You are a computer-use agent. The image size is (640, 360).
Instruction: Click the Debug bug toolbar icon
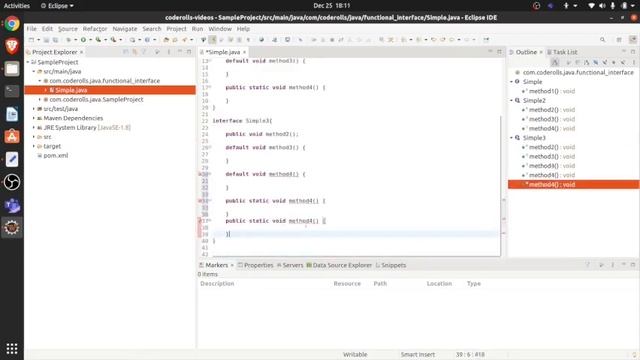click(x=68, y=40)
